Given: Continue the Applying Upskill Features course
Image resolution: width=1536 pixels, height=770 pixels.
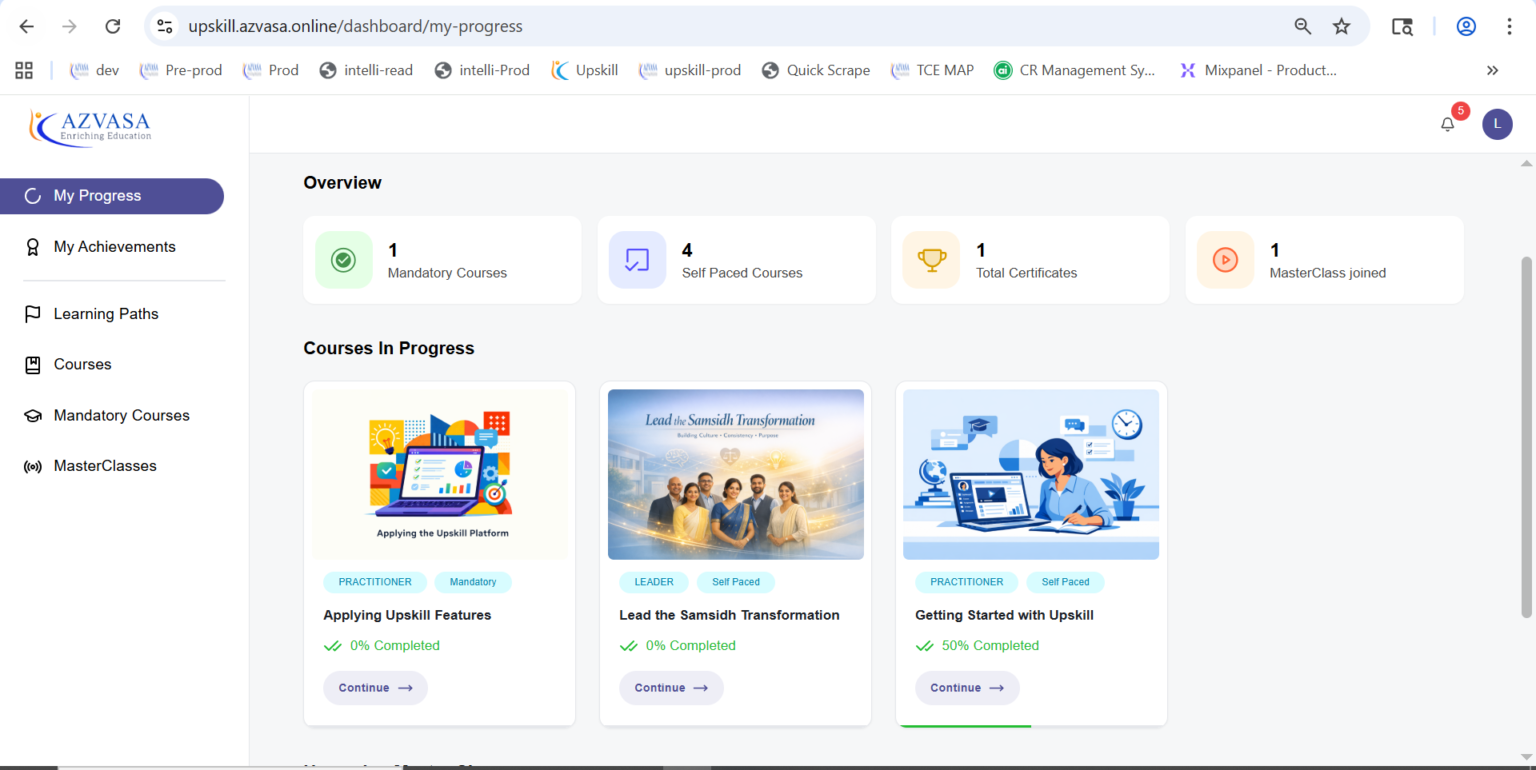Looking at the screenshot, I should [375, 688].
